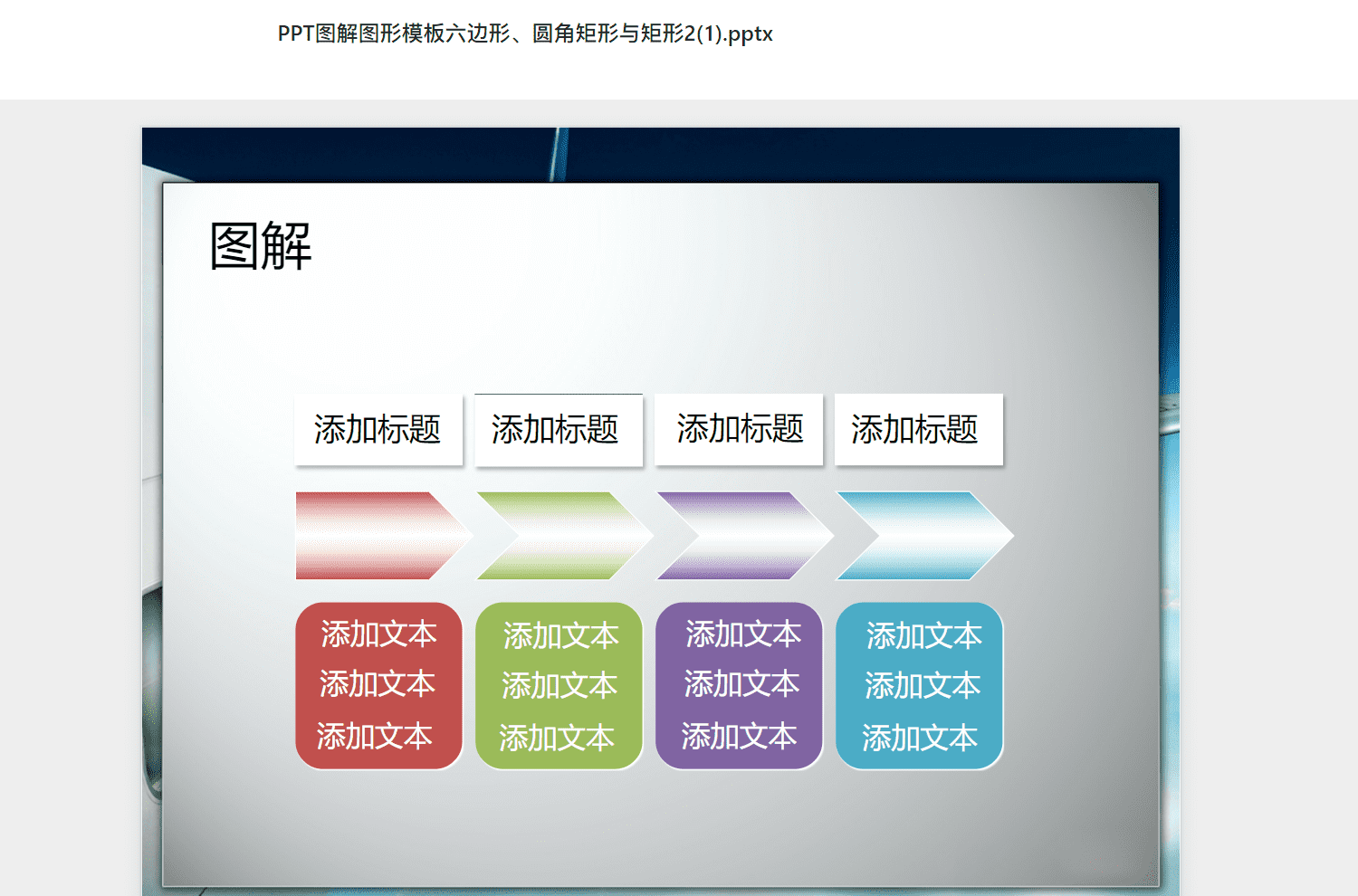Click the 添加标题 box above the purple chevron
The image size is (1358, 896).
click(739, 429)
